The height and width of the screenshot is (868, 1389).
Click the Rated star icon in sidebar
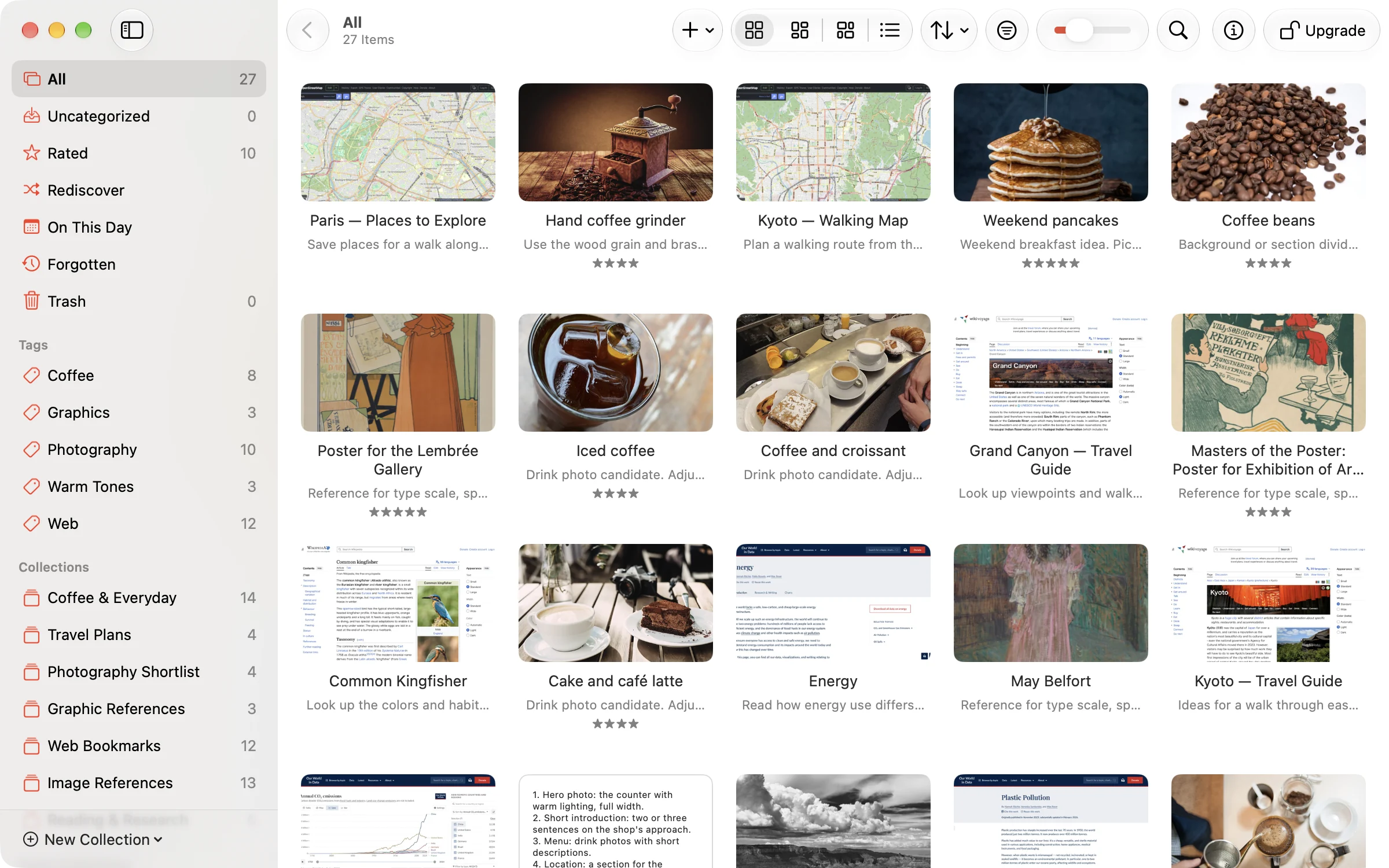tap(31, 153)
